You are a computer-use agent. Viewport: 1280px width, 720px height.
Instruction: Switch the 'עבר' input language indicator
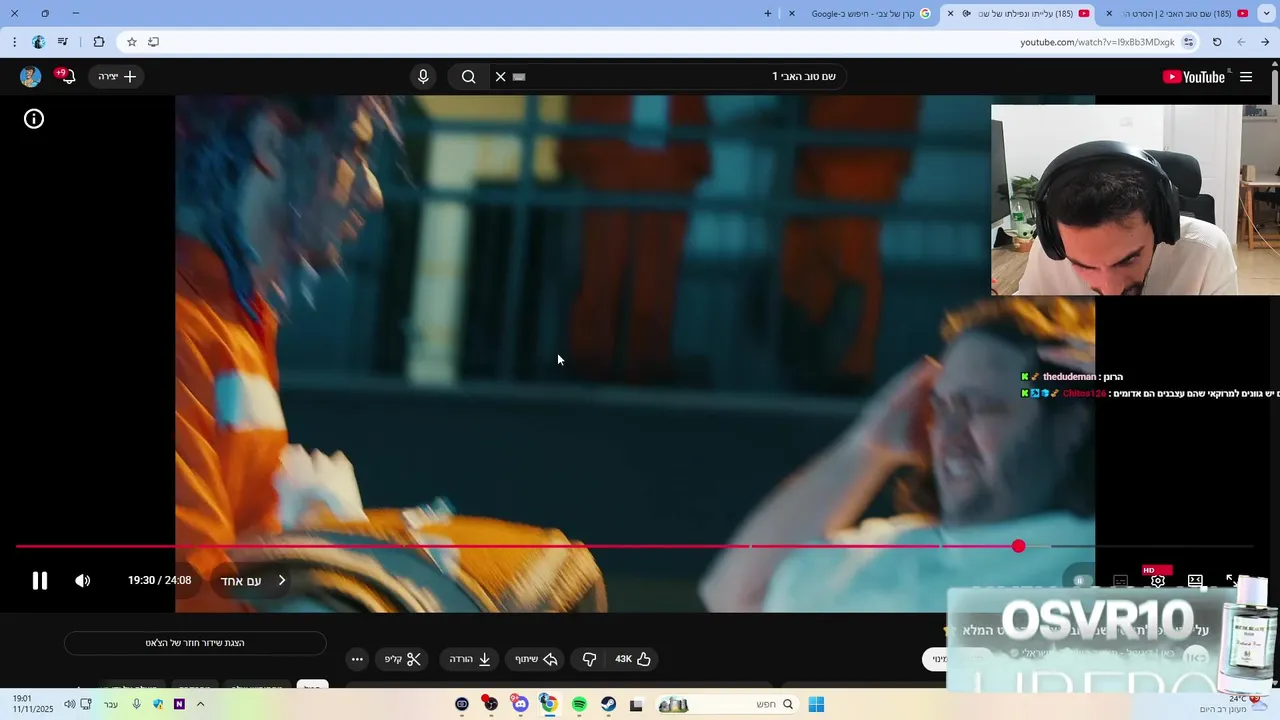click(111, 705)
